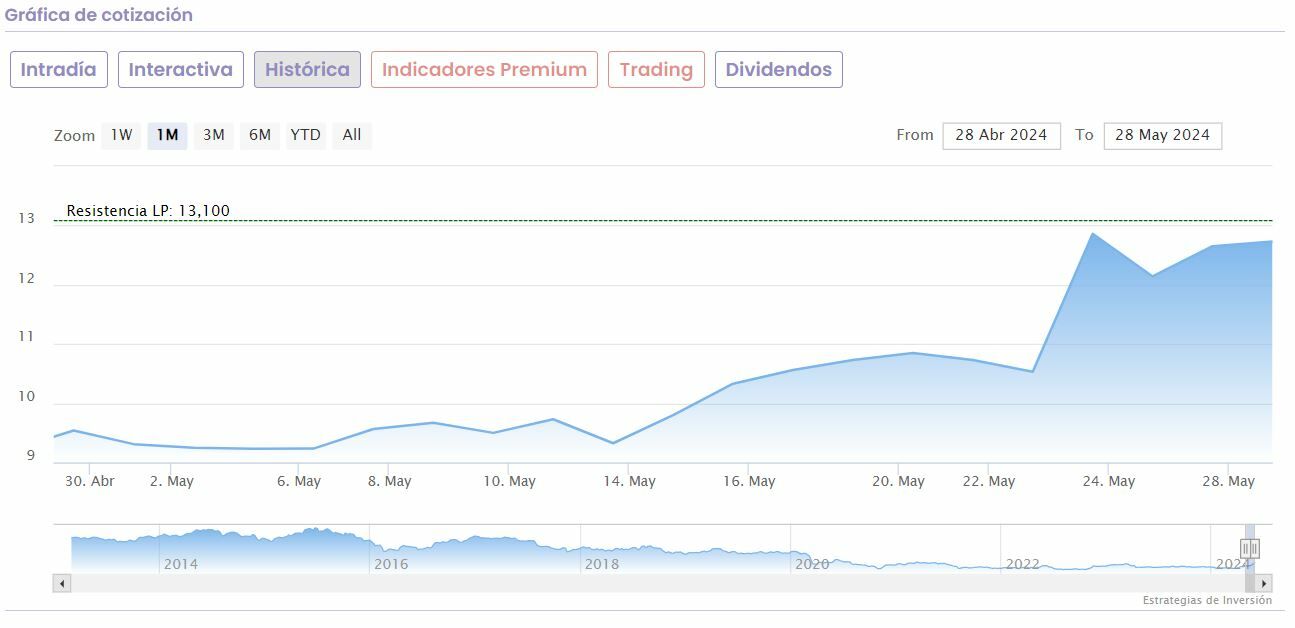Select the 1M zoom range
This screenshot has height=628, width=1295.
[x=167, y=135]
